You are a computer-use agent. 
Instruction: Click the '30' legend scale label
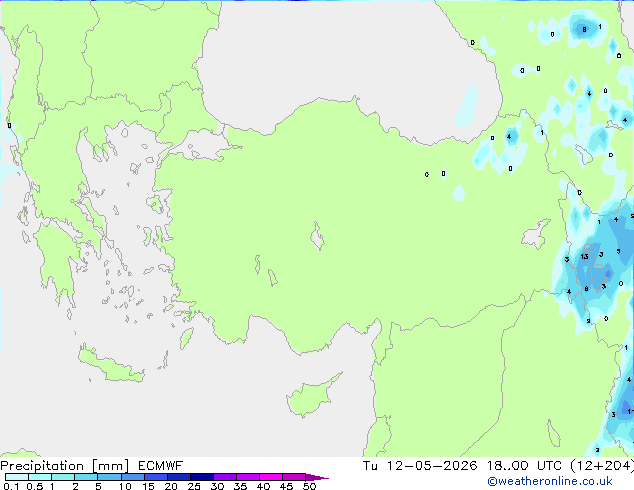(x=218, y=486)
